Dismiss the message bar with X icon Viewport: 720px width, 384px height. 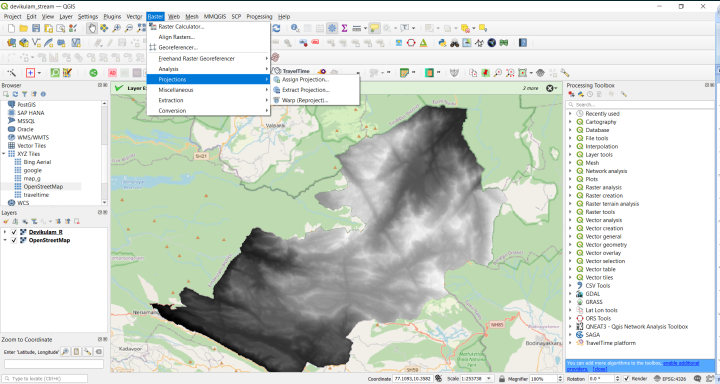(x=550, y=88)
